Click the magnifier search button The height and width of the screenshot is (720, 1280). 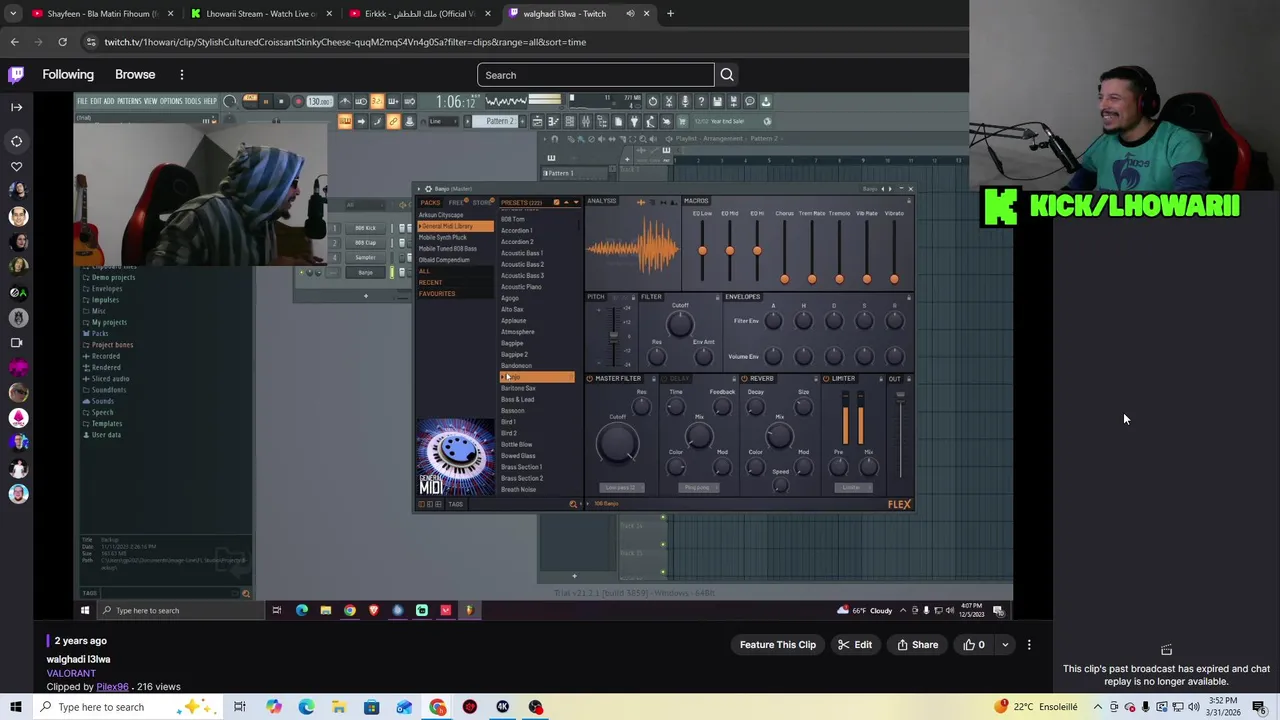pyautogui.click(x=727, y=75)
